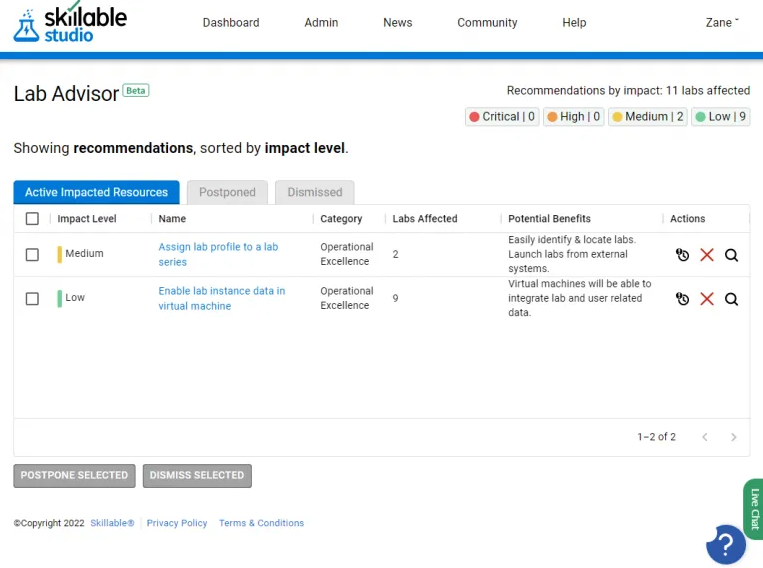This screenshot has width=763, height=568.
Task: Go to the next page arrow
Action: pos(733,437)
